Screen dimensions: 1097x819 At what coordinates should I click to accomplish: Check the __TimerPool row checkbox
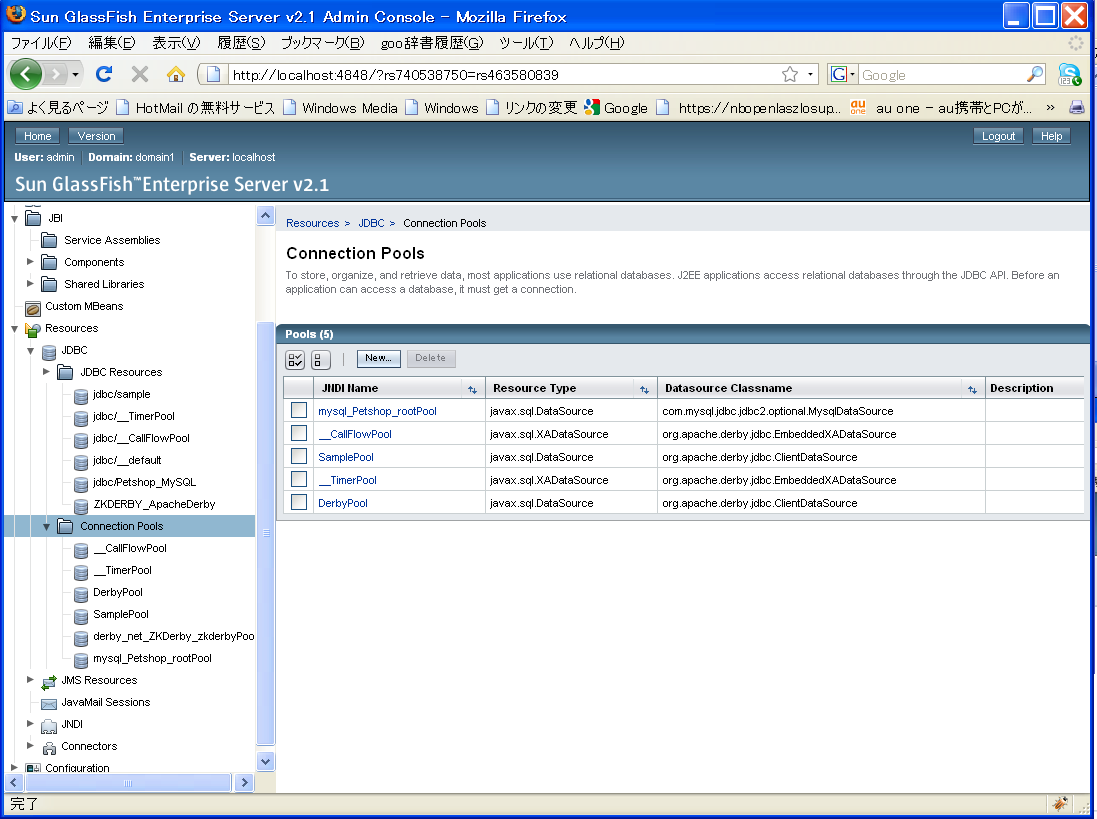299,480
